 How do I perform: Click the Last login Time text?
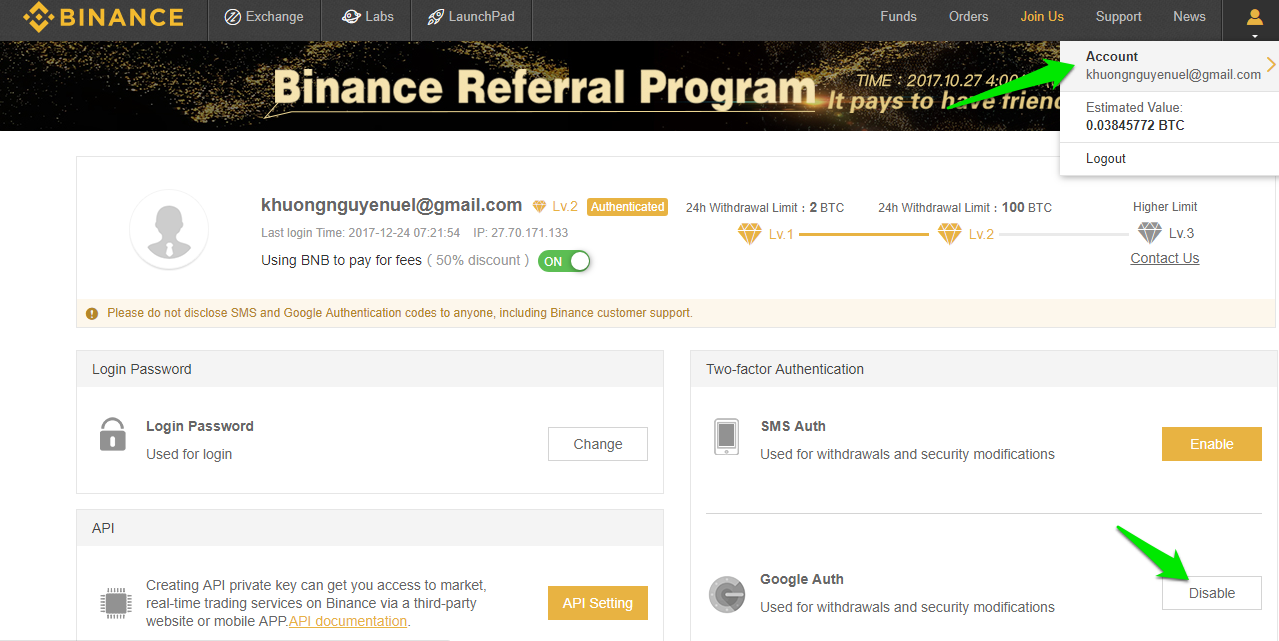pyautogui.click(x=361, y=233)
